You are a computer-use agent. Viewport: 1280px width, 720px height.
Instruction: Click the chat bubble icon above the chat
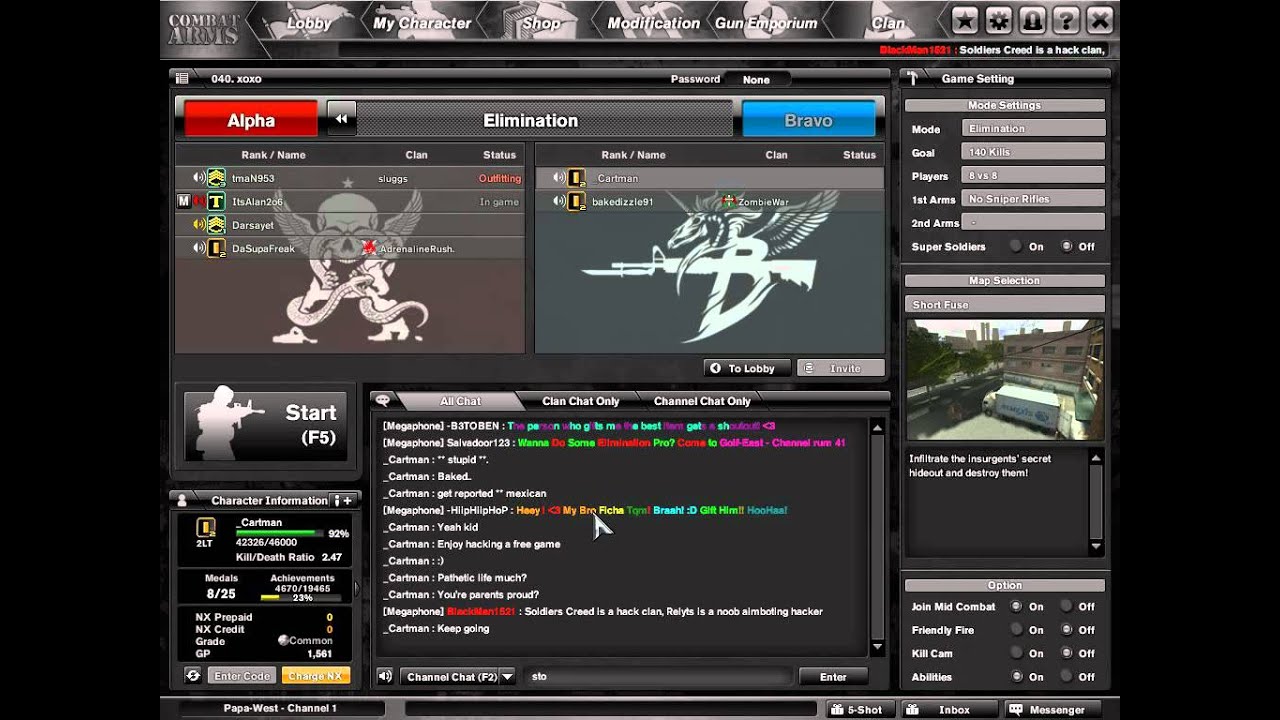383,400
